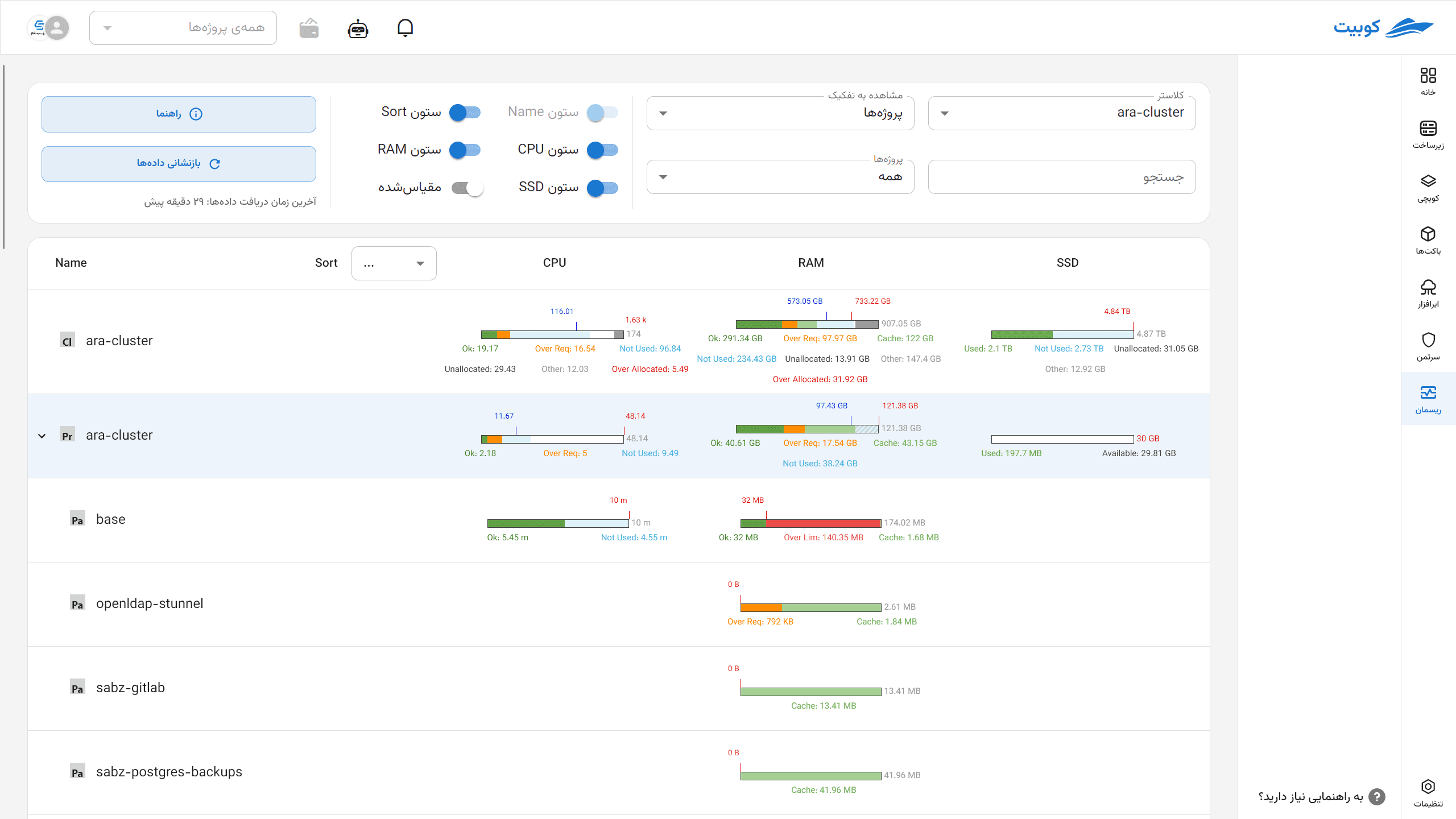The image size is (1456, 819).
Task: Click the جستجو search field
Action: pos(1062,177)
